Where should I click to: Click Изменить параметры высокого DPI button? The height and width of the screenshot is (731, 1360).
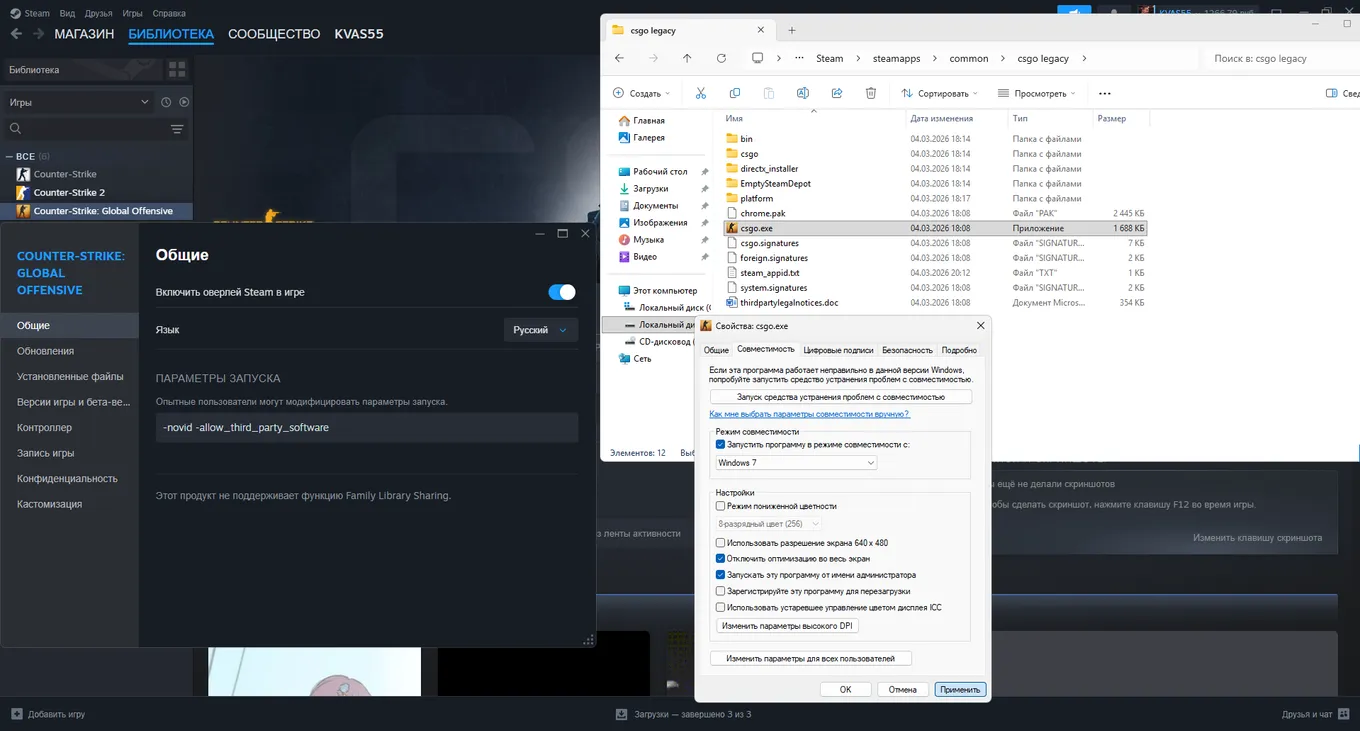(789, 626)
